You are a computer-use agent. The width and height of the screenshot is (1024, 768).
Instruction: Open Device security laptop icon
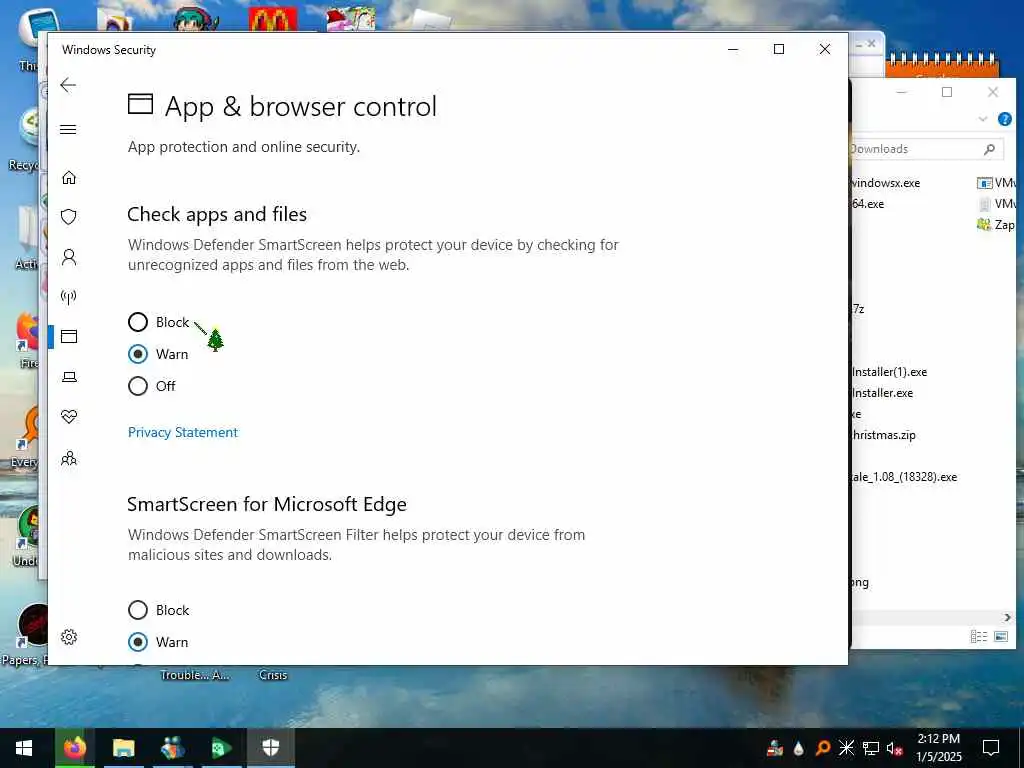tap(69, 377)
